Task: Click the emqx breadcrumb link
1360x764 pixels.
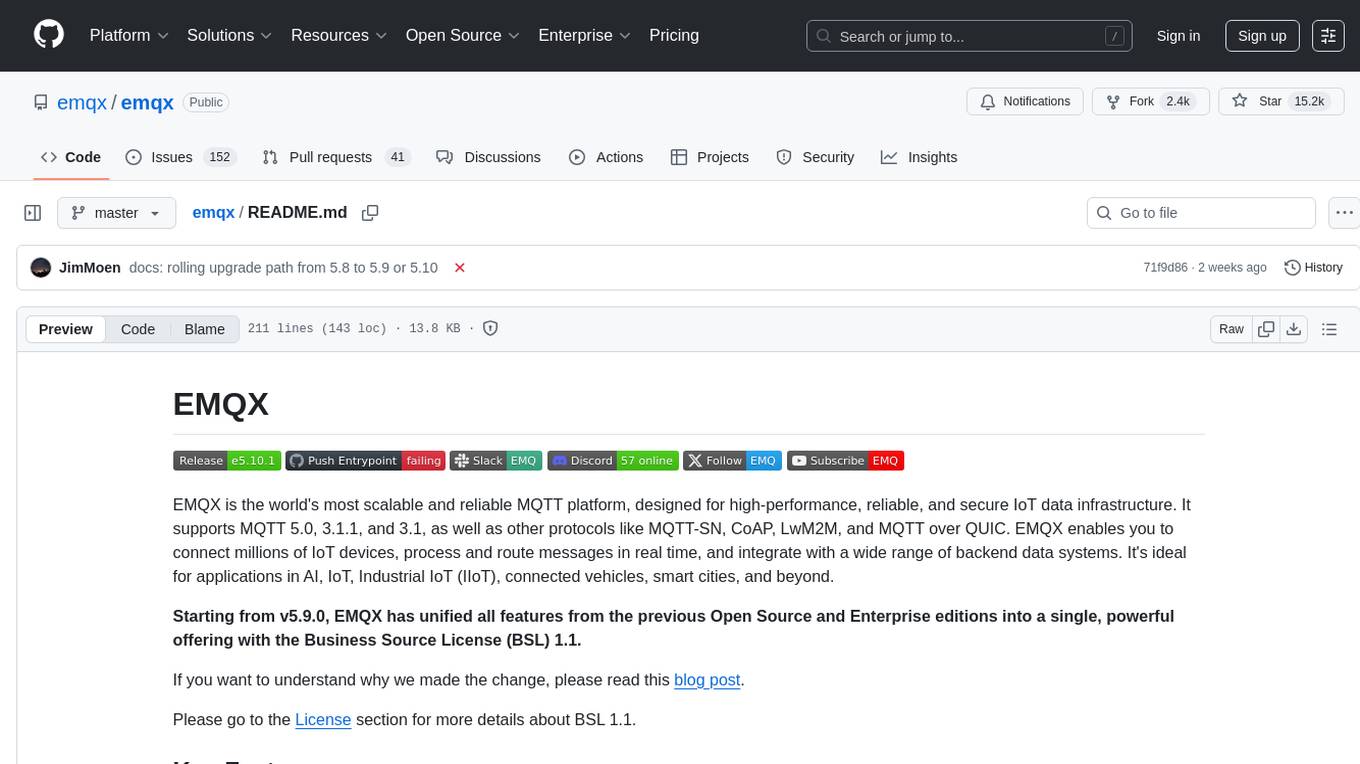Action: coord(213,212)
